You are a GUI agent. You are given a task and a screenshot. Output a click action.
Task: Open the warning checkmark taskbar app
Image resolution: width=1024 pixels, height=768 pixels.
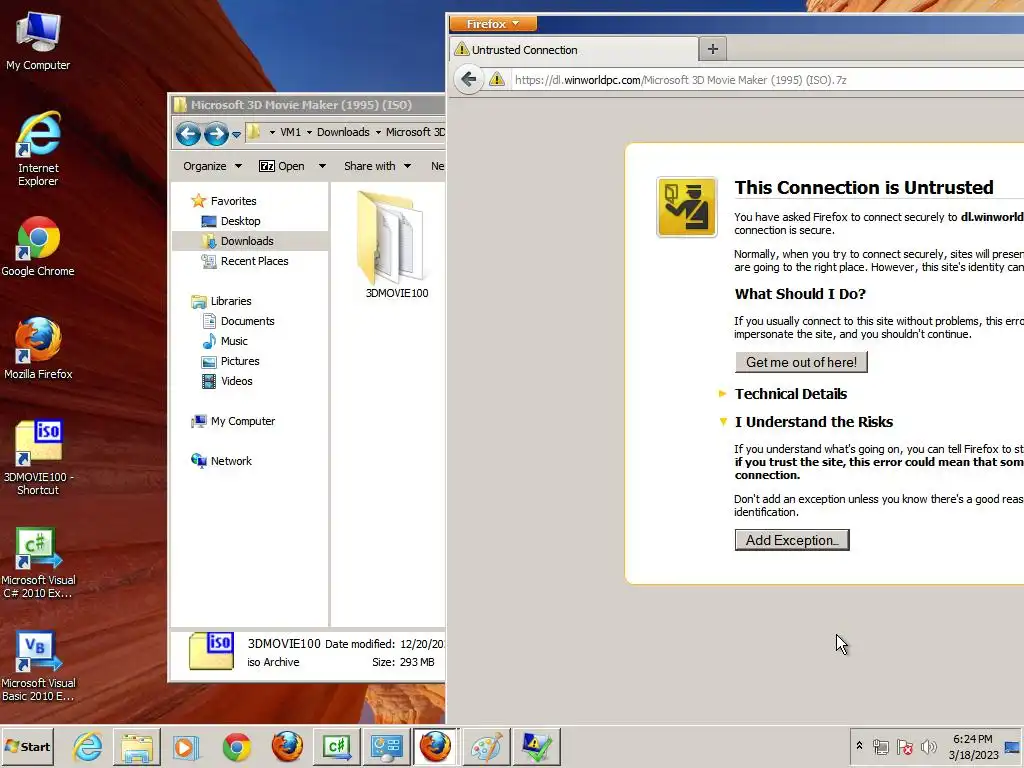tap(537, 746)
